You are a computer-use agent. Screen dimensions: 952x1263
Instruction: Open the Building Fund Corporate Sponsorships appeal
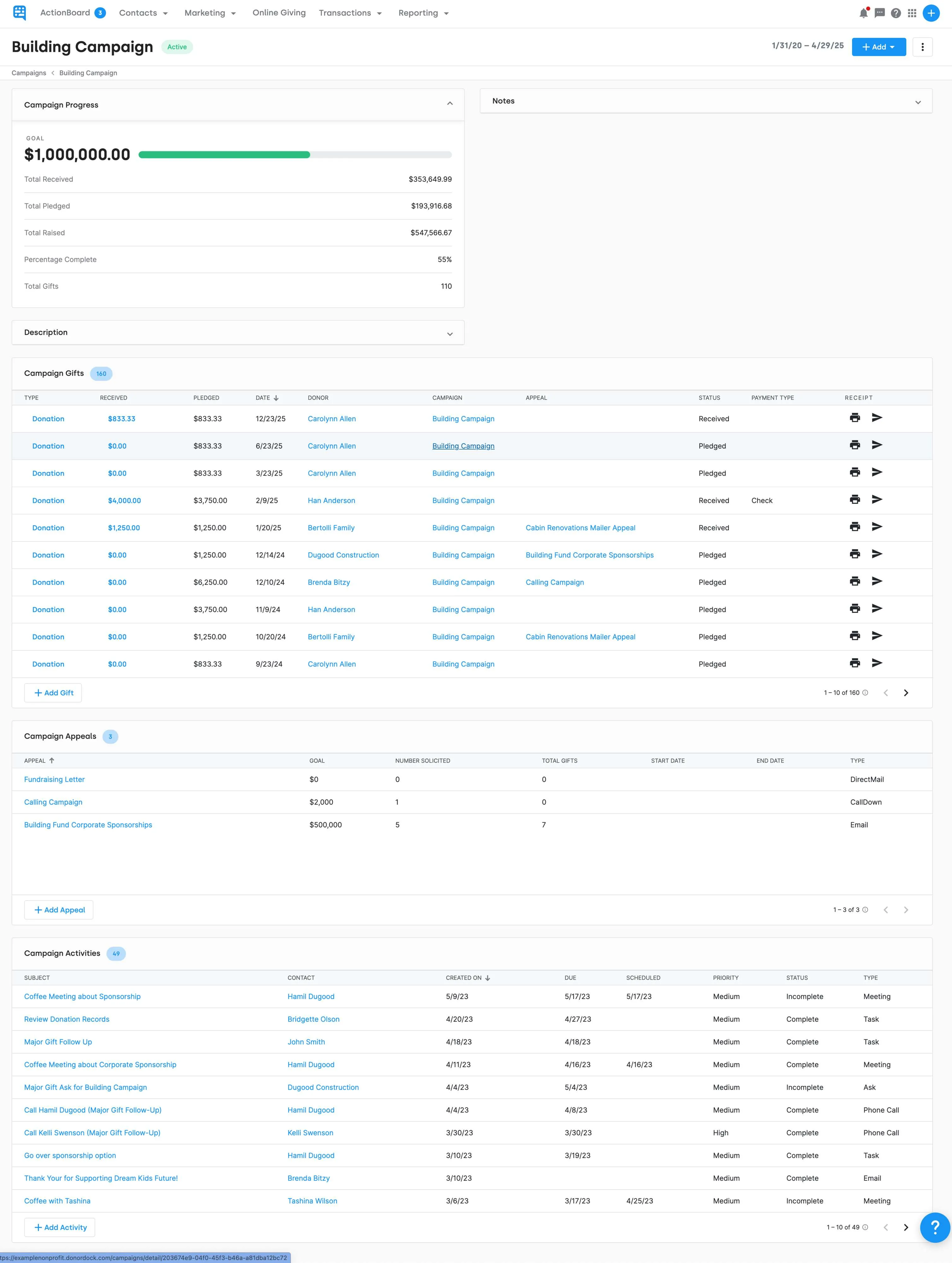[x=88, y=824]
